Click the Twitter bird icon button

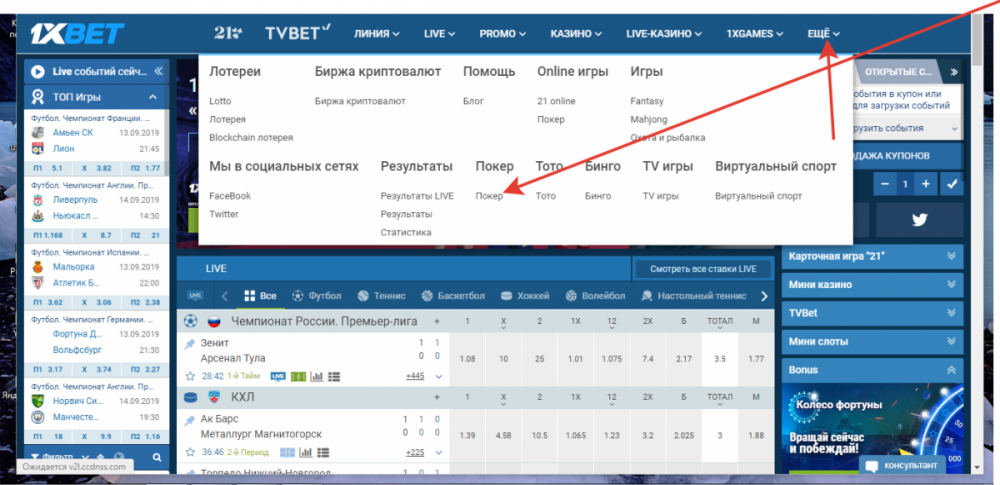[920, 221]
